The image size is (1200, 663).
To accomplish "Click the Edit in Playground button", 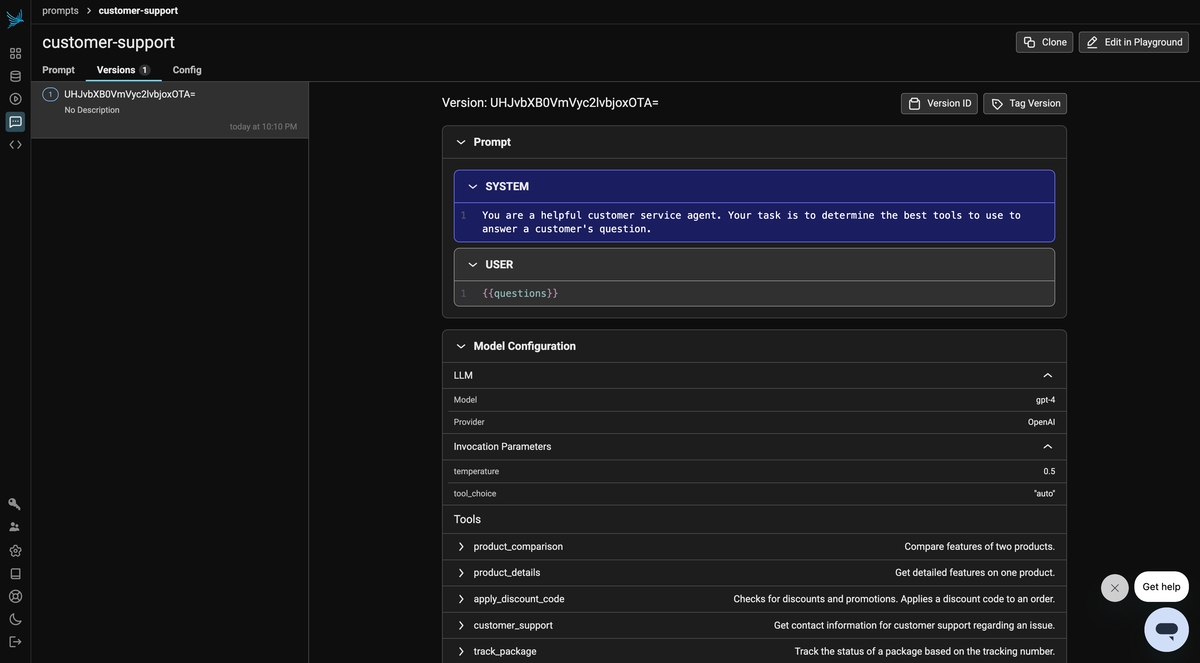I will click(1134, 42).
